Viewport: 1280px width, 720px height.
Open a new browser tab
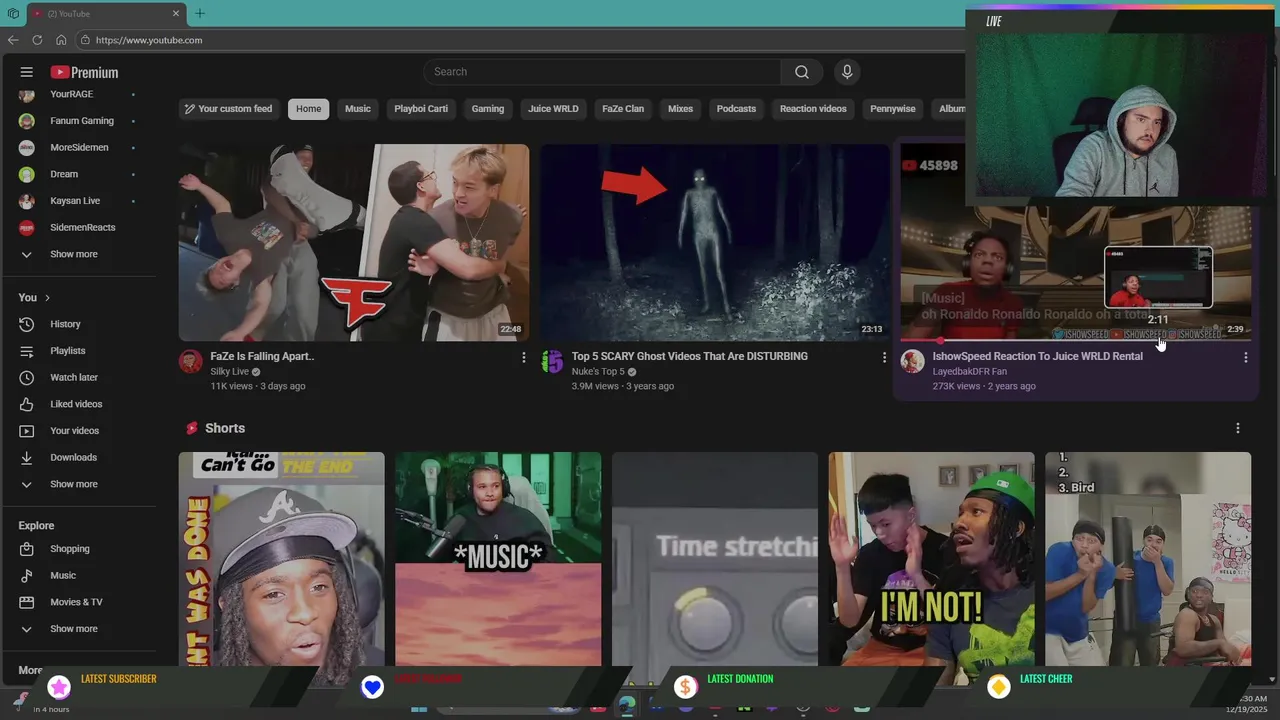pos(200,13)
